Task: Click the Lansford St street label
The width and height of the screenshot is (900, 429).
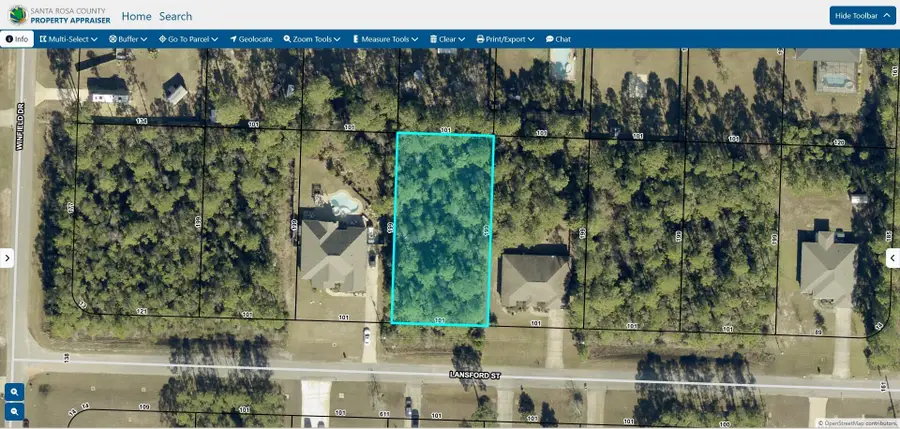Action: [475, 375]
